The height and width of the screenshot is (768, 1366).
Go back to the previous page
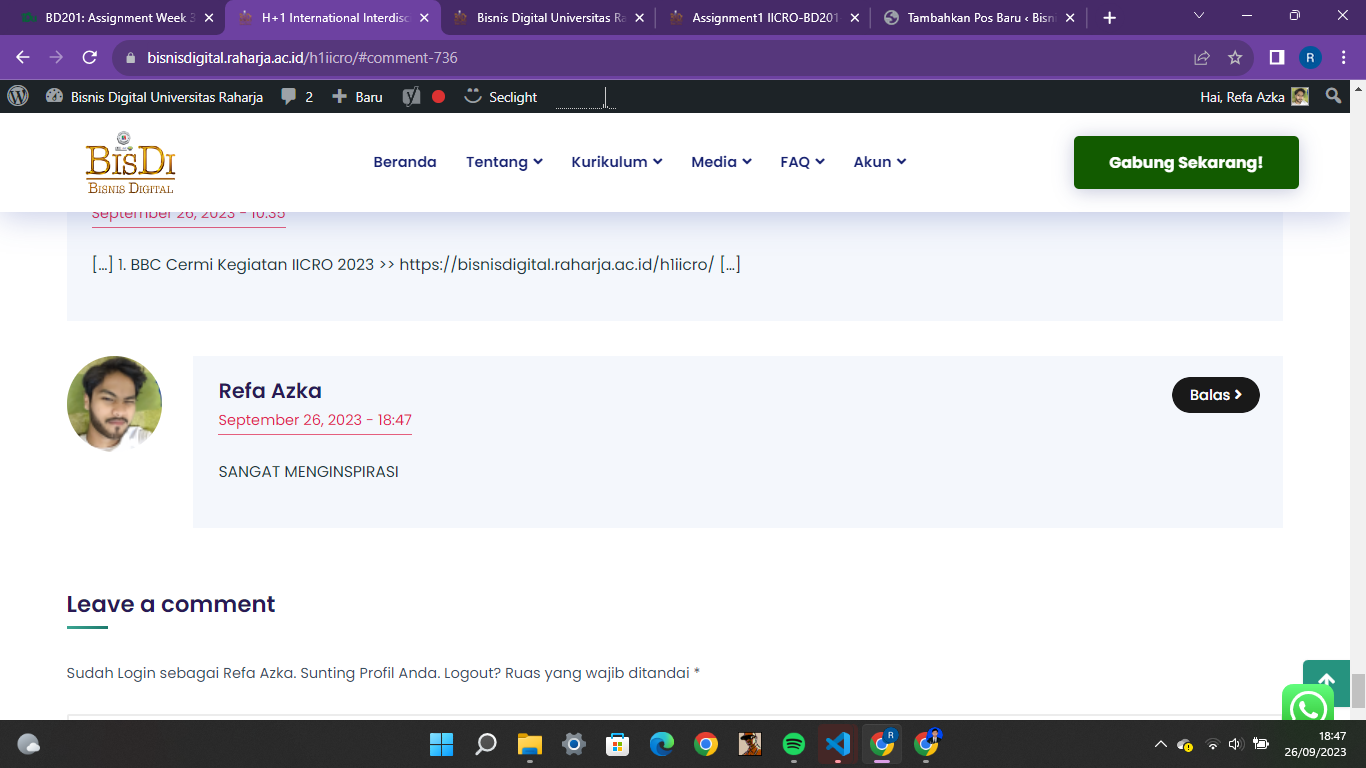[x=23, y=58]
